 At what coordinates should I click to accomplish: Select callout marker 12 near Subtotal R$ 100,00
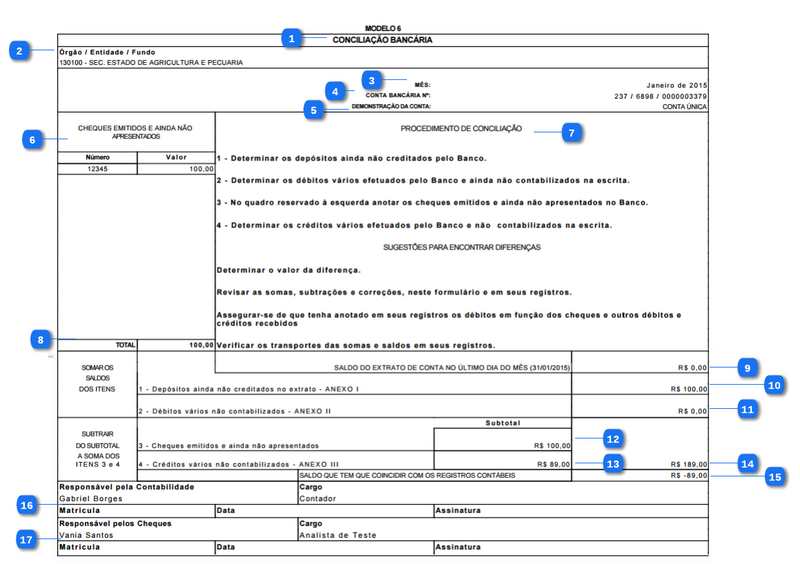612,437
